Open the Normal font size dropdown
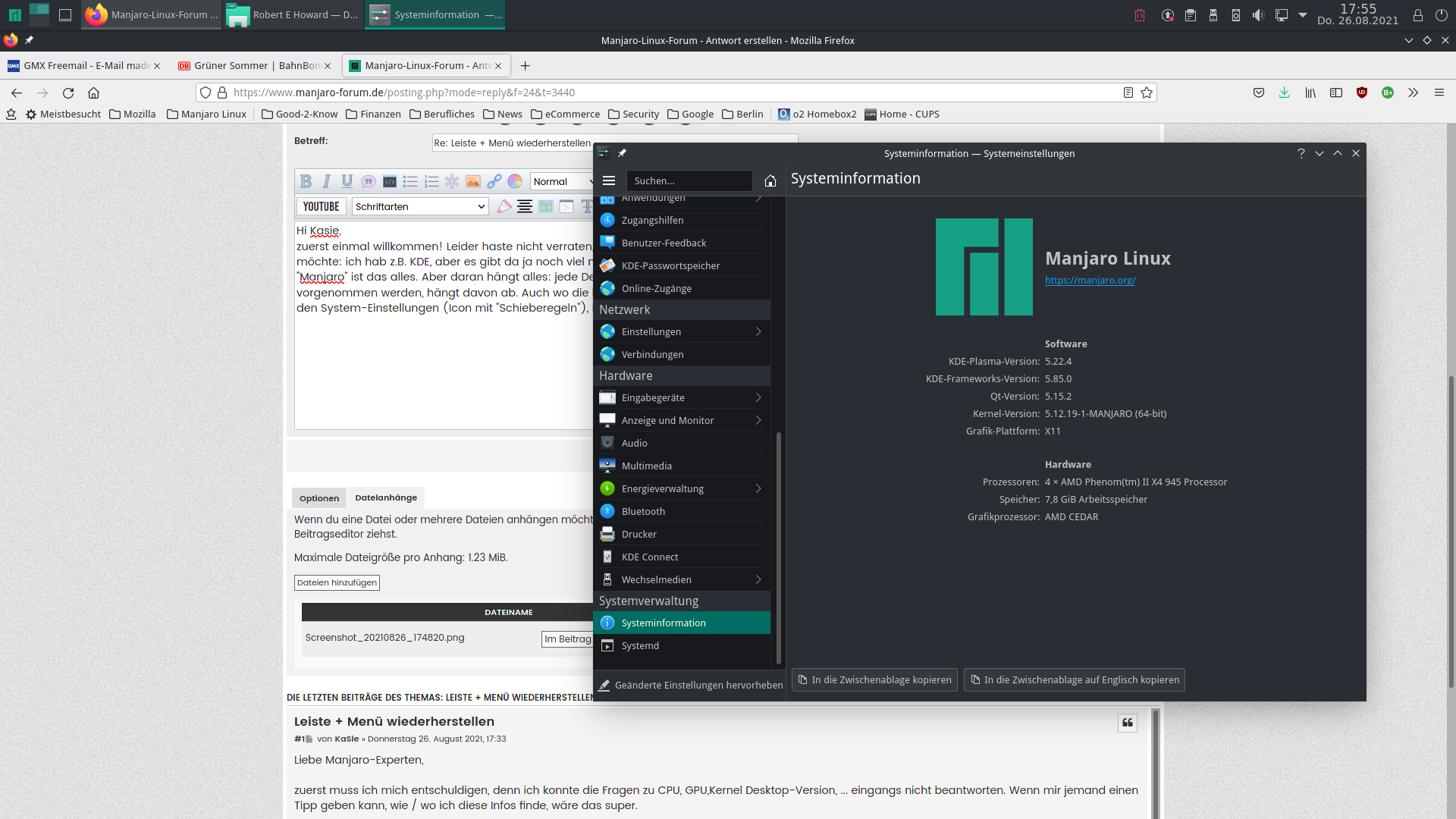The image size is (1456, 819). tap(562, 181)
